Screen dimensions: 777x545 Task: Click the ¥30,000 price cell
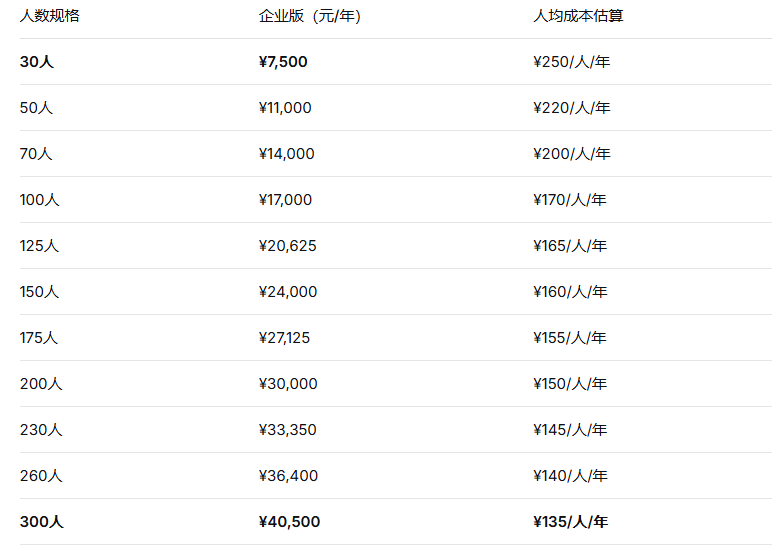[x=288, y=384]
